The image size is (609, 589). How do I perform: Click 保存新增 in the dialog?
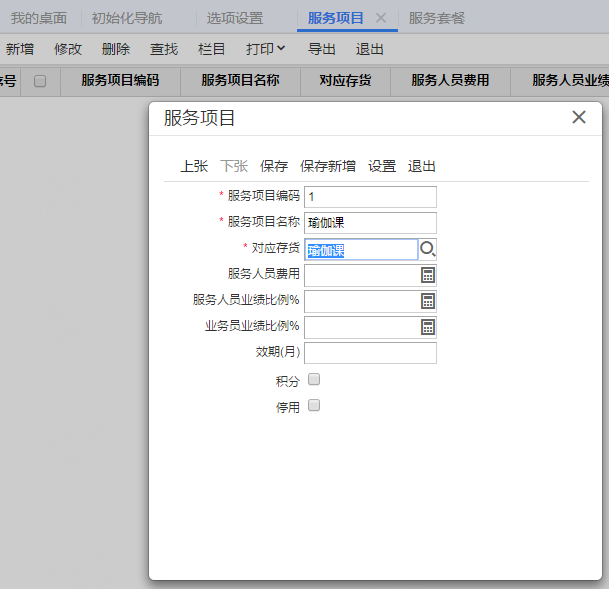click(328, 166)
